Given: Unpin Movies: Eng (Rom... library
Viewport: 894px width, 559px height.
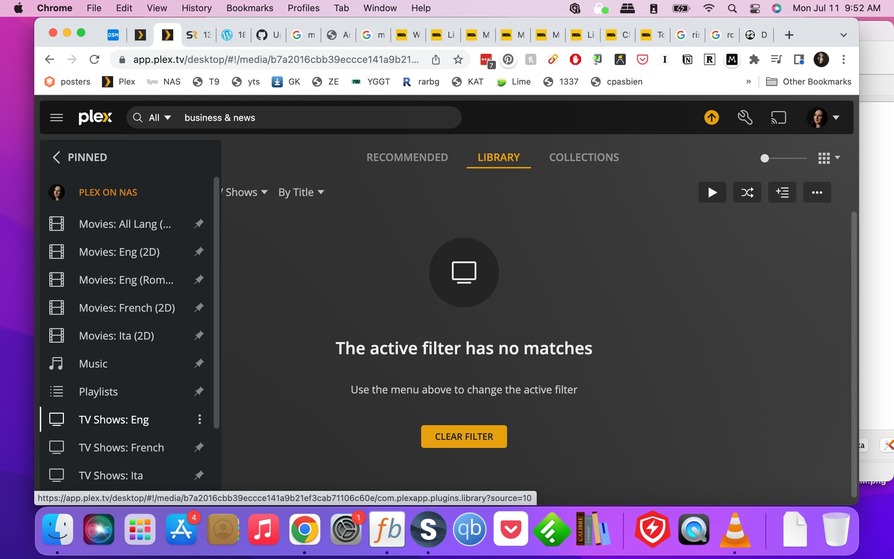Looking at the screenshot, I should point(198,280).
